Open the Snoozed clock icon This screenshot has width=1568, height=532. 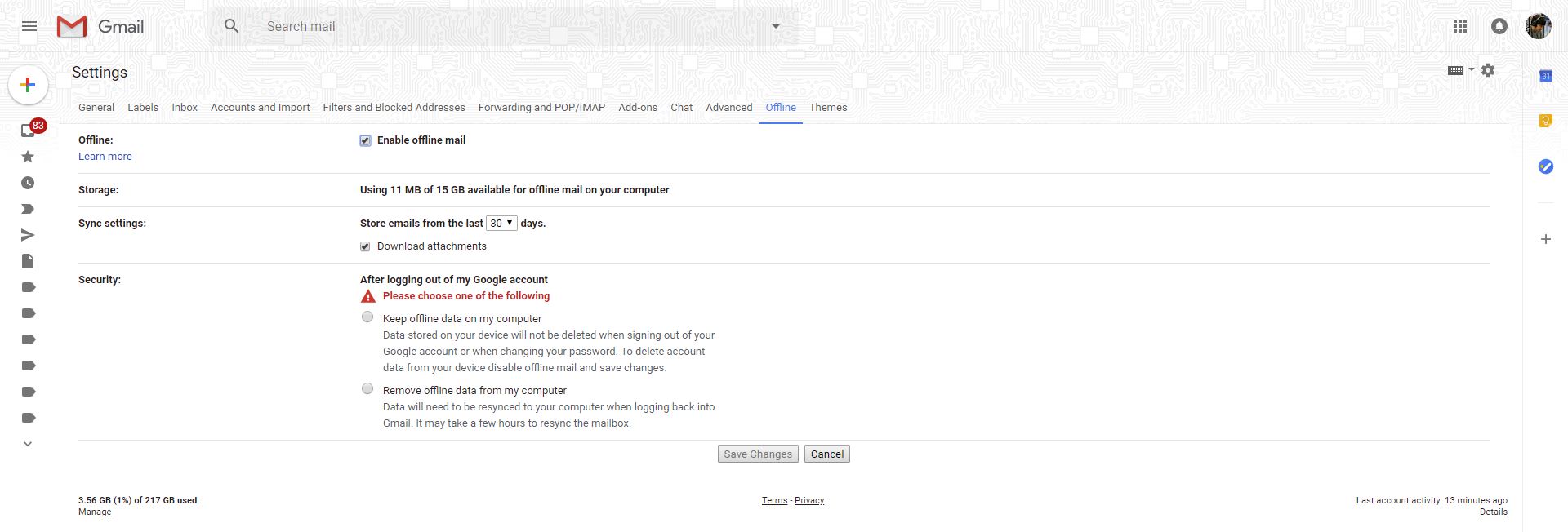pyautogui.click(x=28, y=183)
